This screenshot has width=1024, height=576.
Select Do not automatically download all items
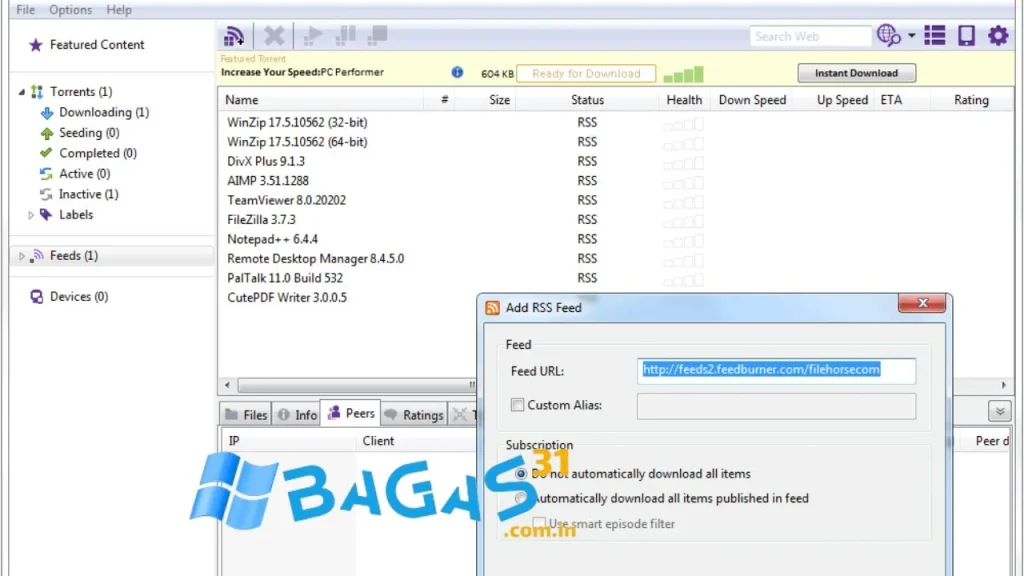click(520, 473)
